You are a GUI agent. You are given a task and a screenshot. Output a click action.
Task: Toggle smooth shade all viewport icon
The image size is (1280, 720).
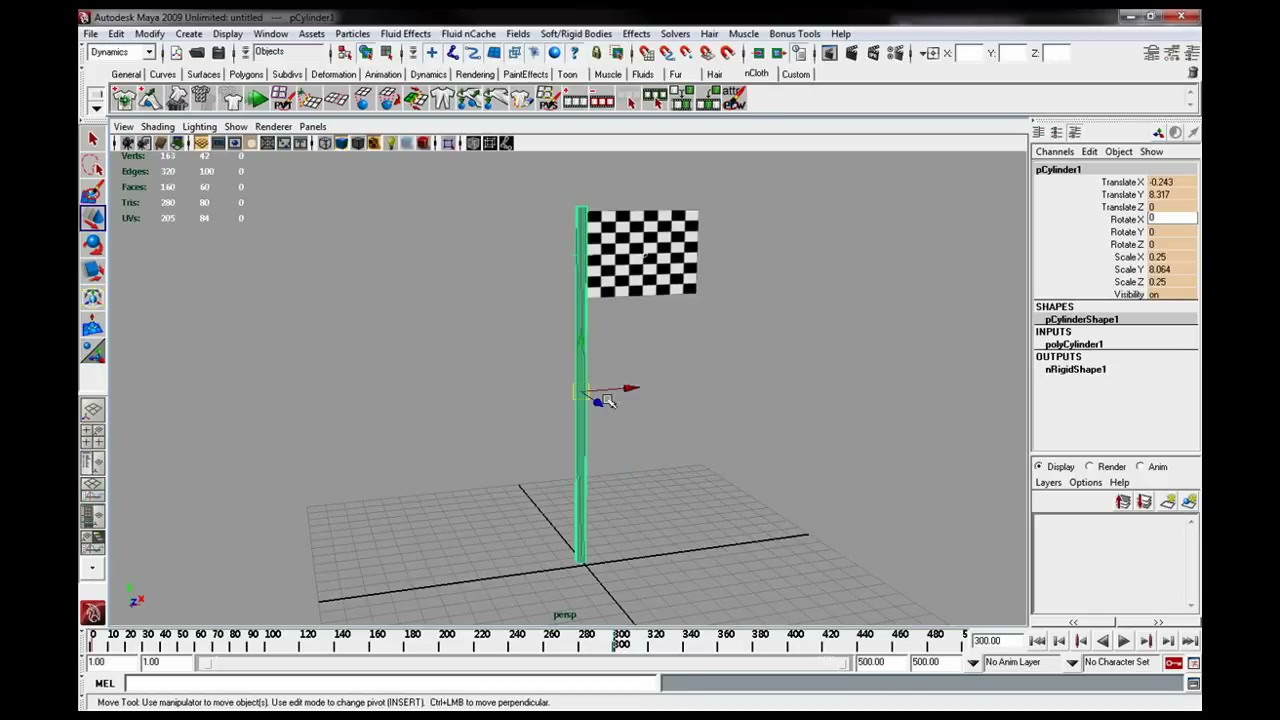point(341,143)
